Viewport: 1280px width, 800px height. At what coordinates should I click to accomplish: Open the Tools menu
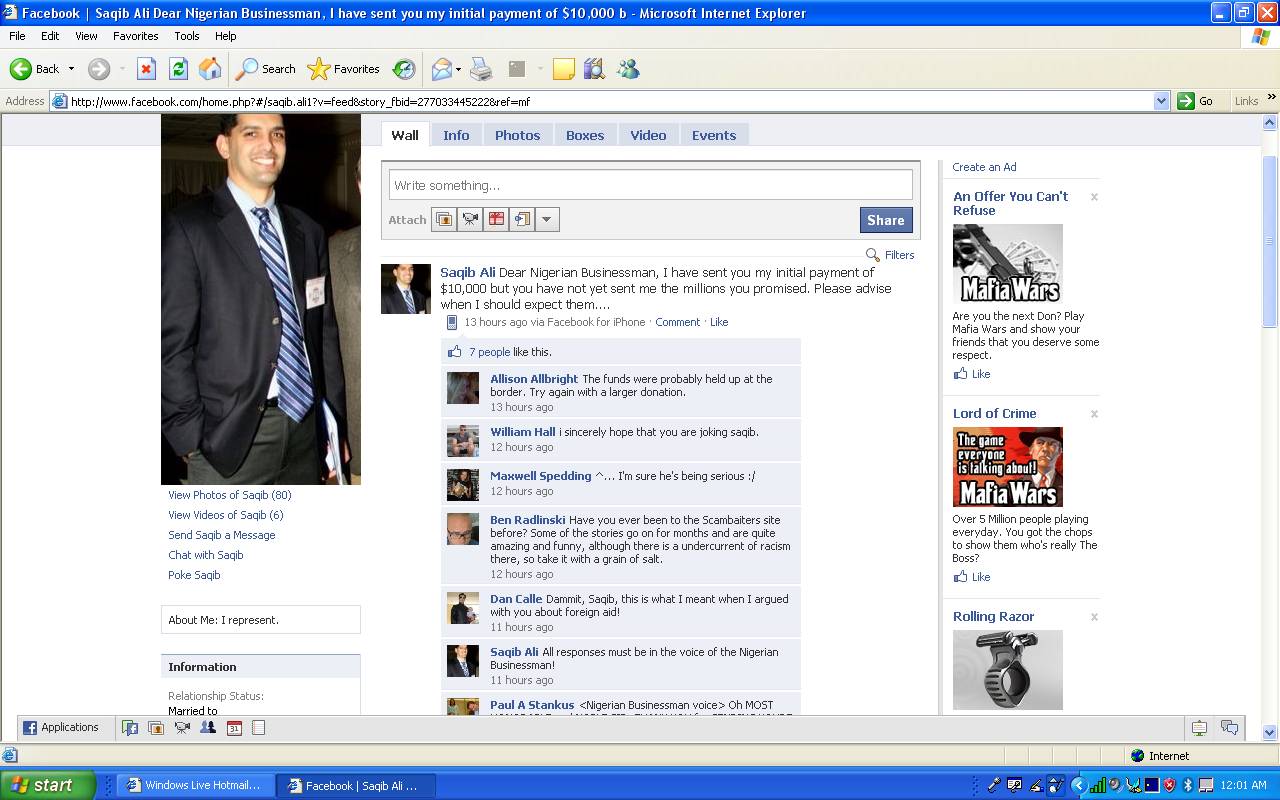(187, 36)
